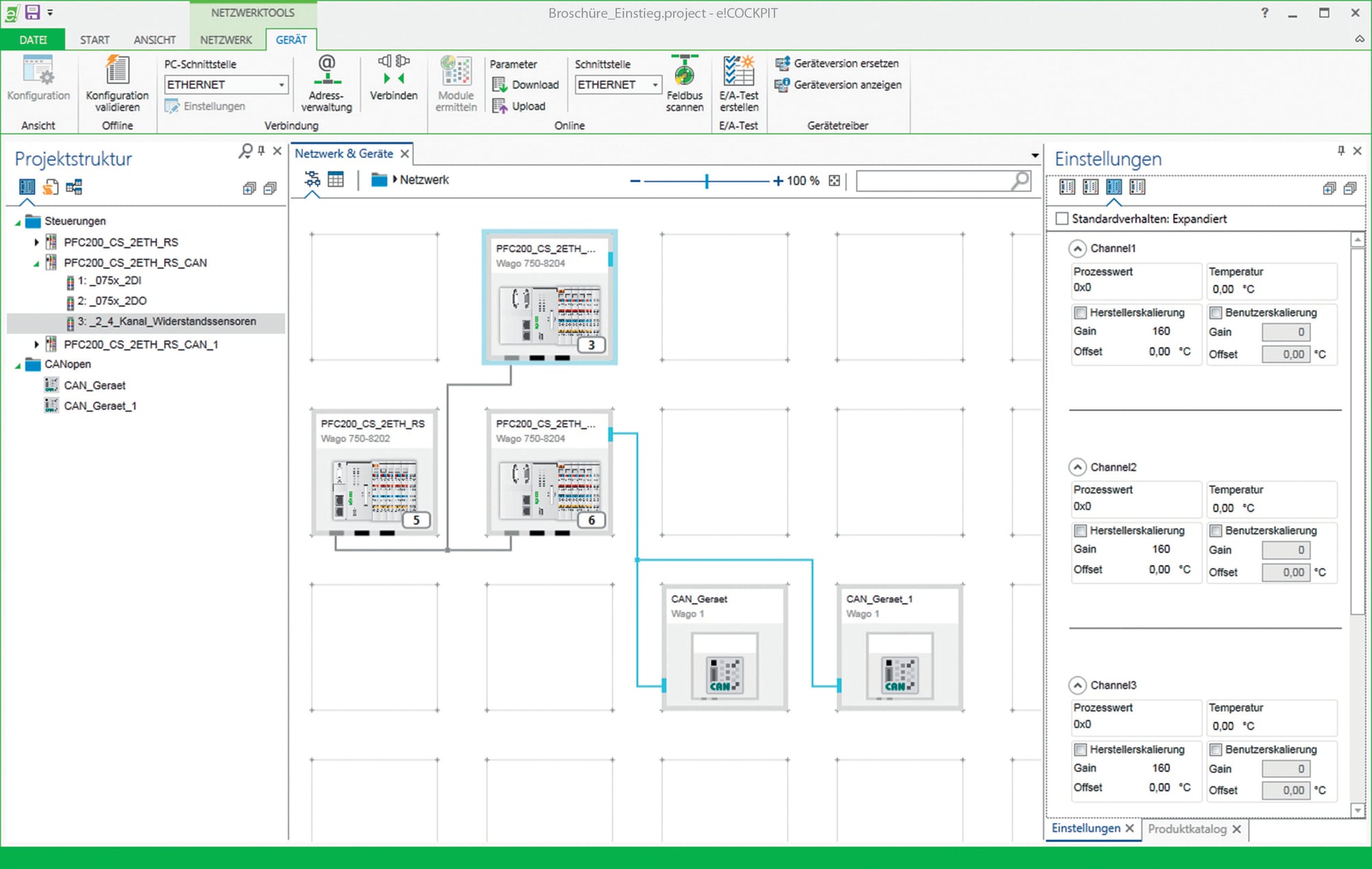Switch to the START ribbon tab
This screenshot has height=869, width=1372.
pos(95,40)
